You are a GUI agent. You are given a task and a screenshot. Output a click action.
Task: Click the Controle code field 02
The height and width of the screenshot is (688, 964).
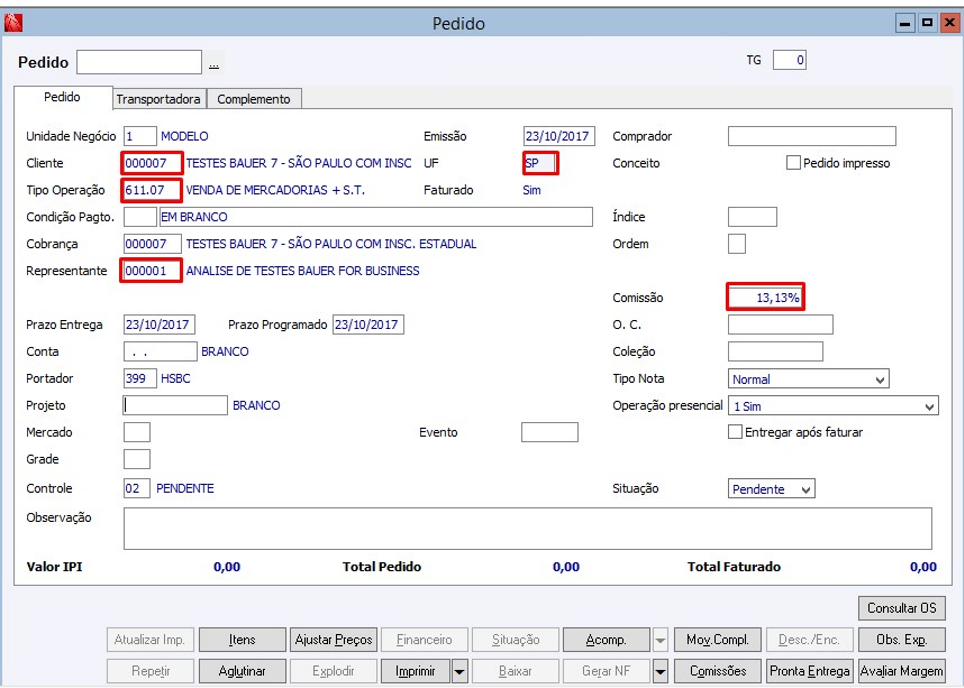click(x=136, y=489)
